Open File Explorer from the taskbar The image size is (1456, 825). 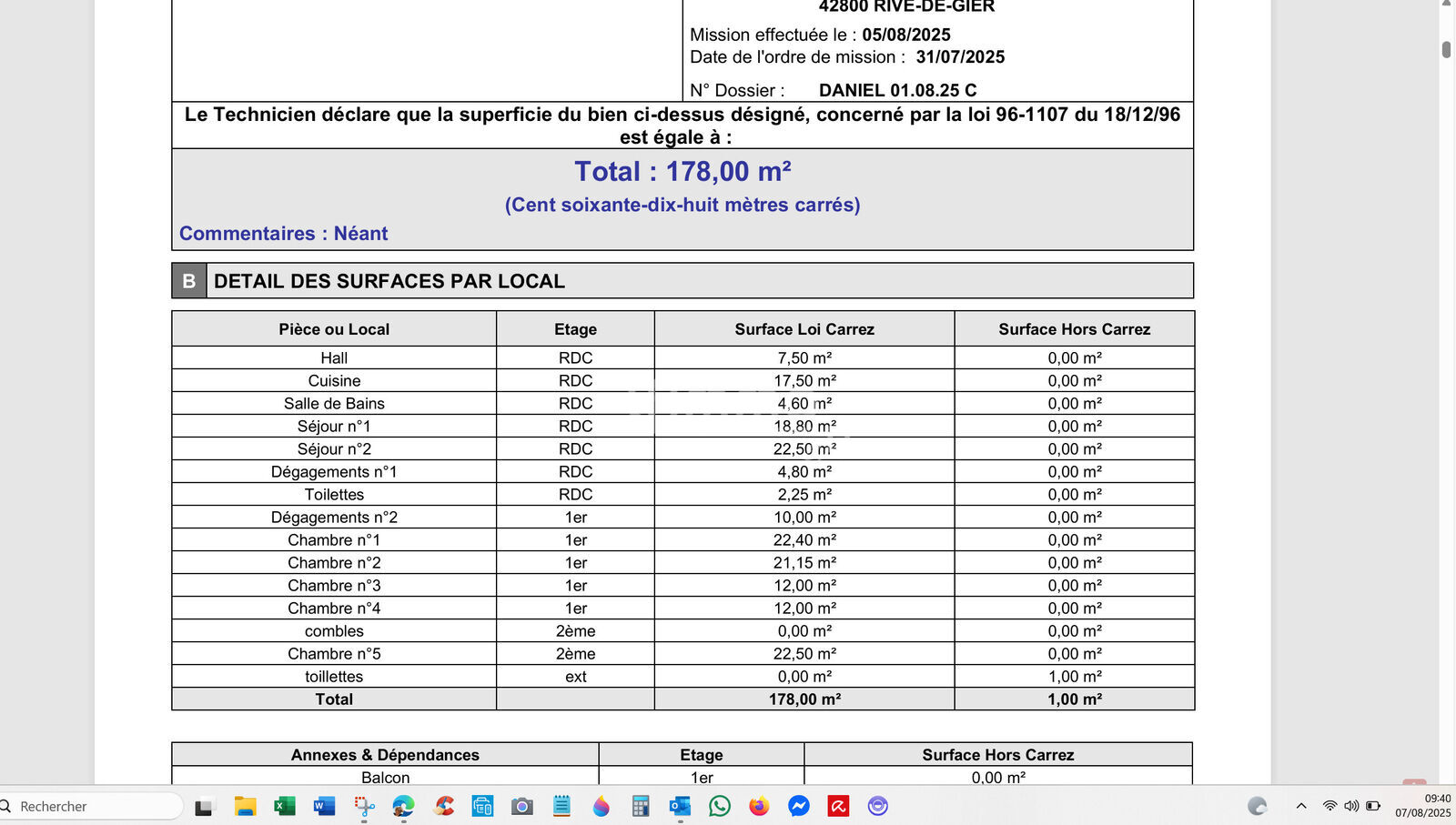coord(245,806)
